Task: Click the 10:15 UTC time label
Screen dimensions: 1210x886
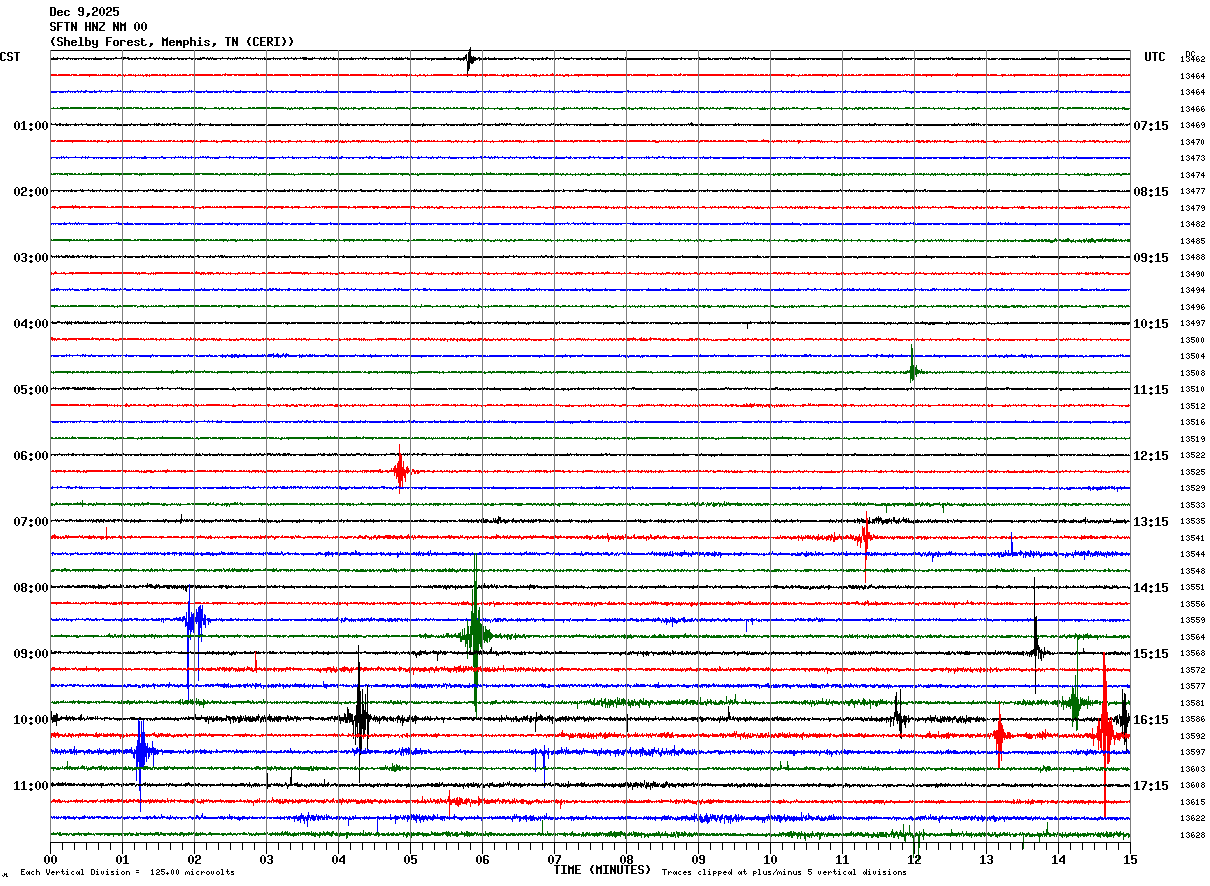Action: (1150, 324)
